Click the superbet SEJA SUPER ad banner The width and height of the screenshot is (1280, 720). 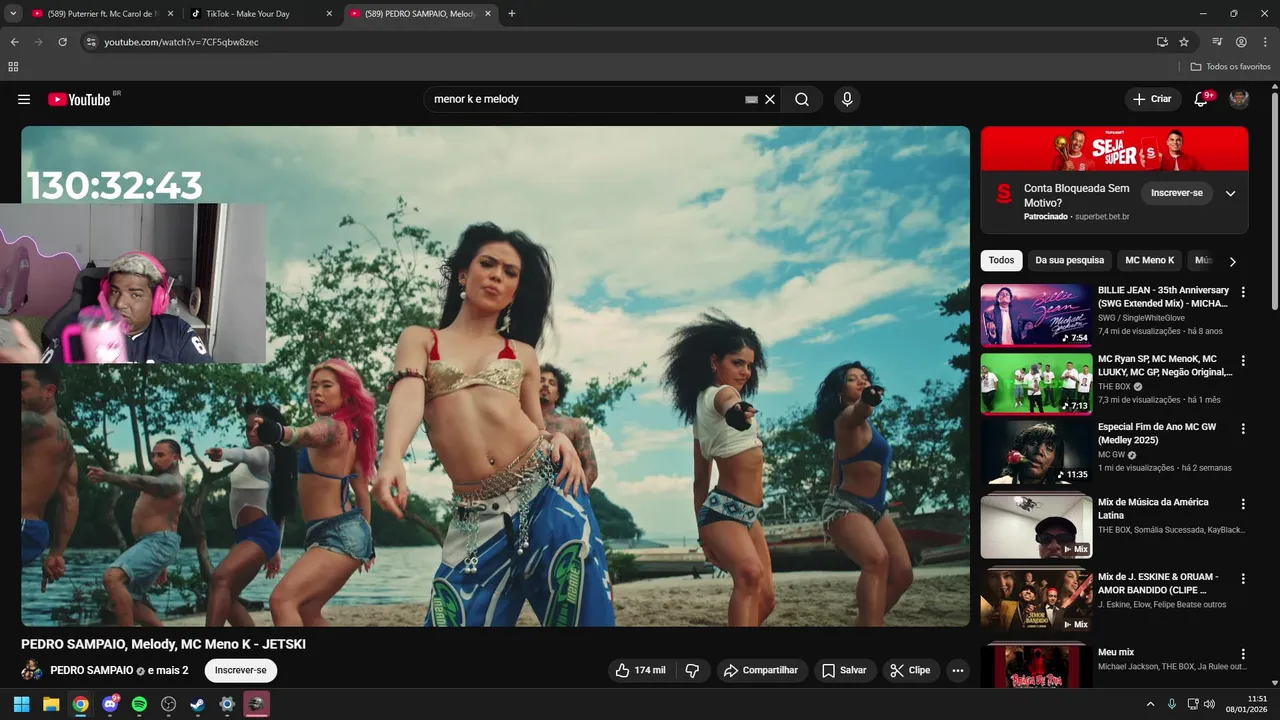click(1114, 149)
